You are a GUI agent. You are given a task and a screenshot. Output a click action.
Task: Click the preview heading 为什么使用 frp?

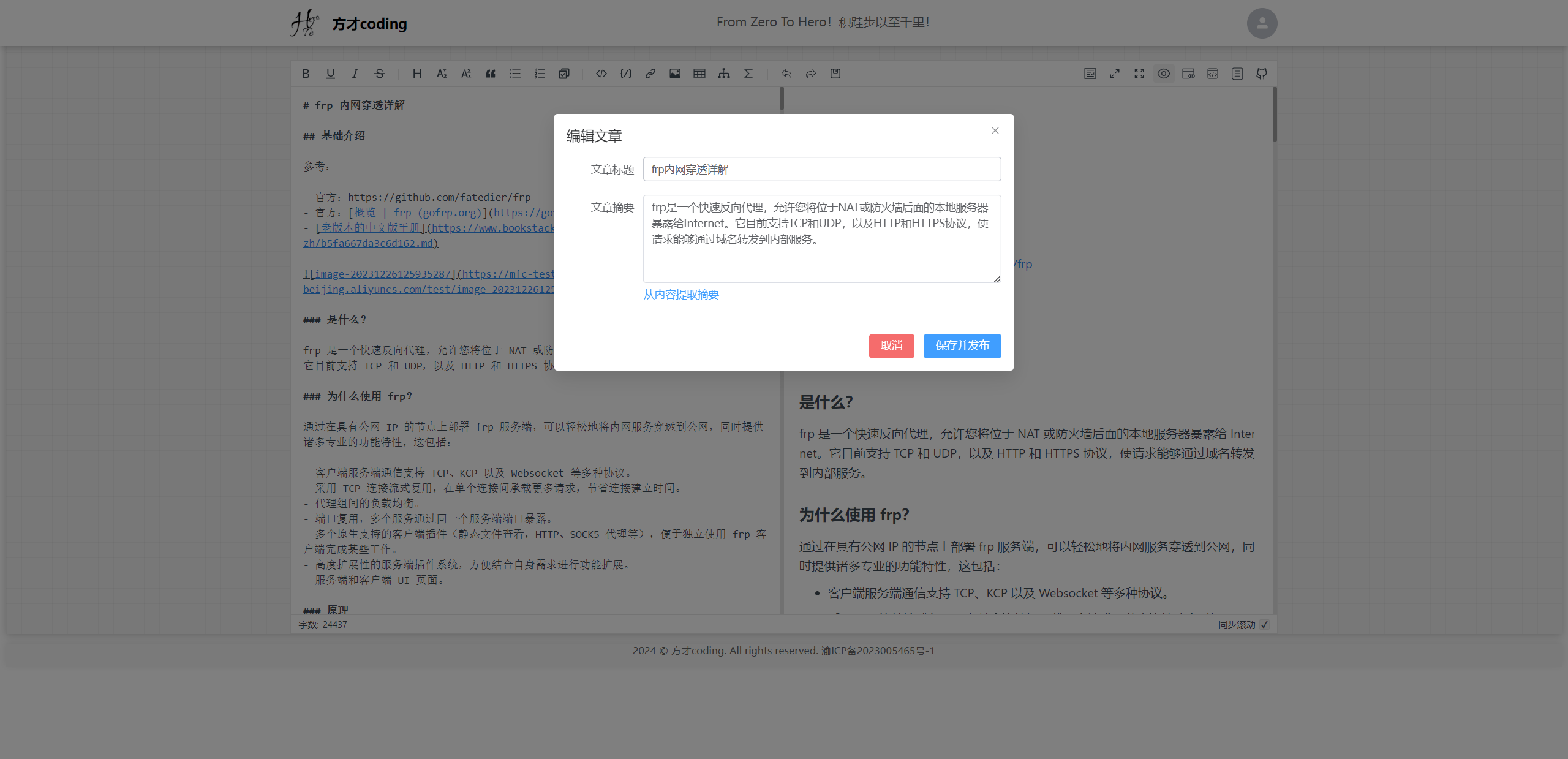pyautogui.click(x=854, y=515)
